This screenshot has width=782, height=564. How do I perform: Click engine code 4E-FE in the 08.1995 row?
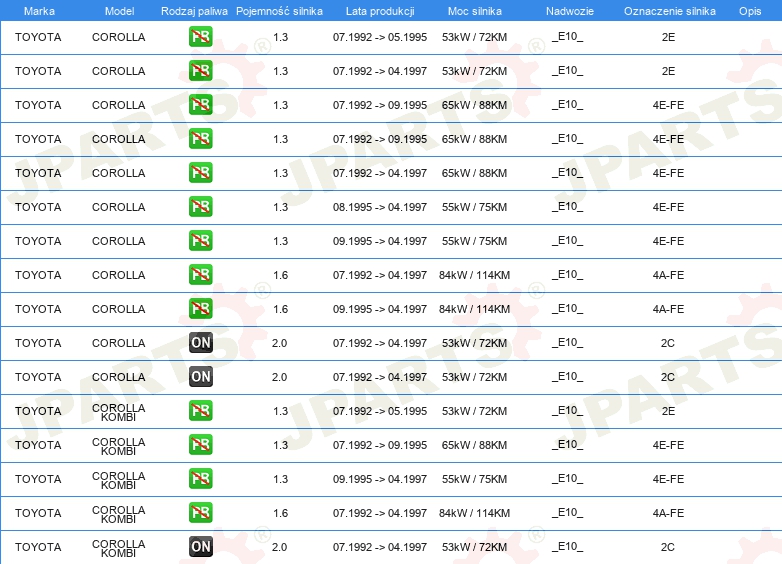[668, 207]
